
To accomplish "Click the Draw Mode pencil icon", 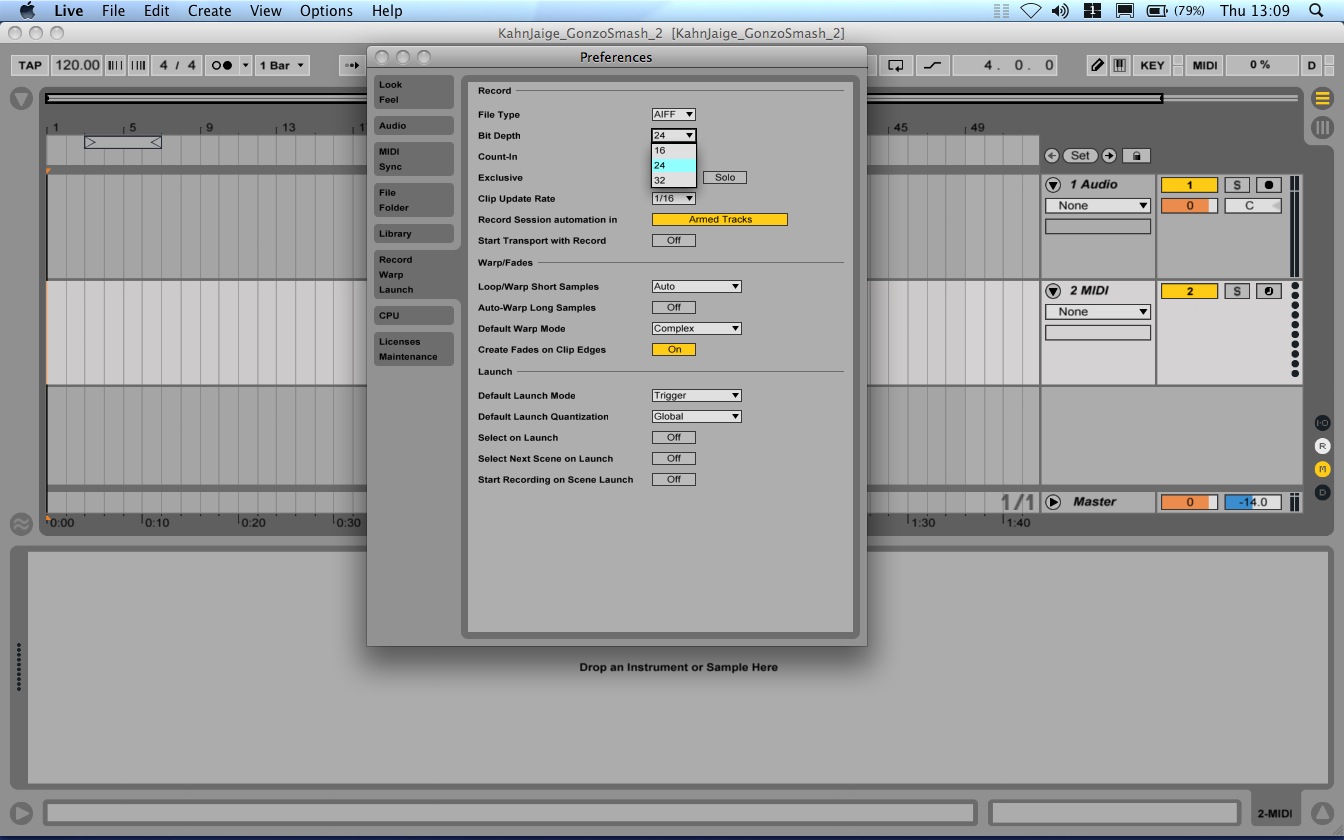I will click(1097, 65).
